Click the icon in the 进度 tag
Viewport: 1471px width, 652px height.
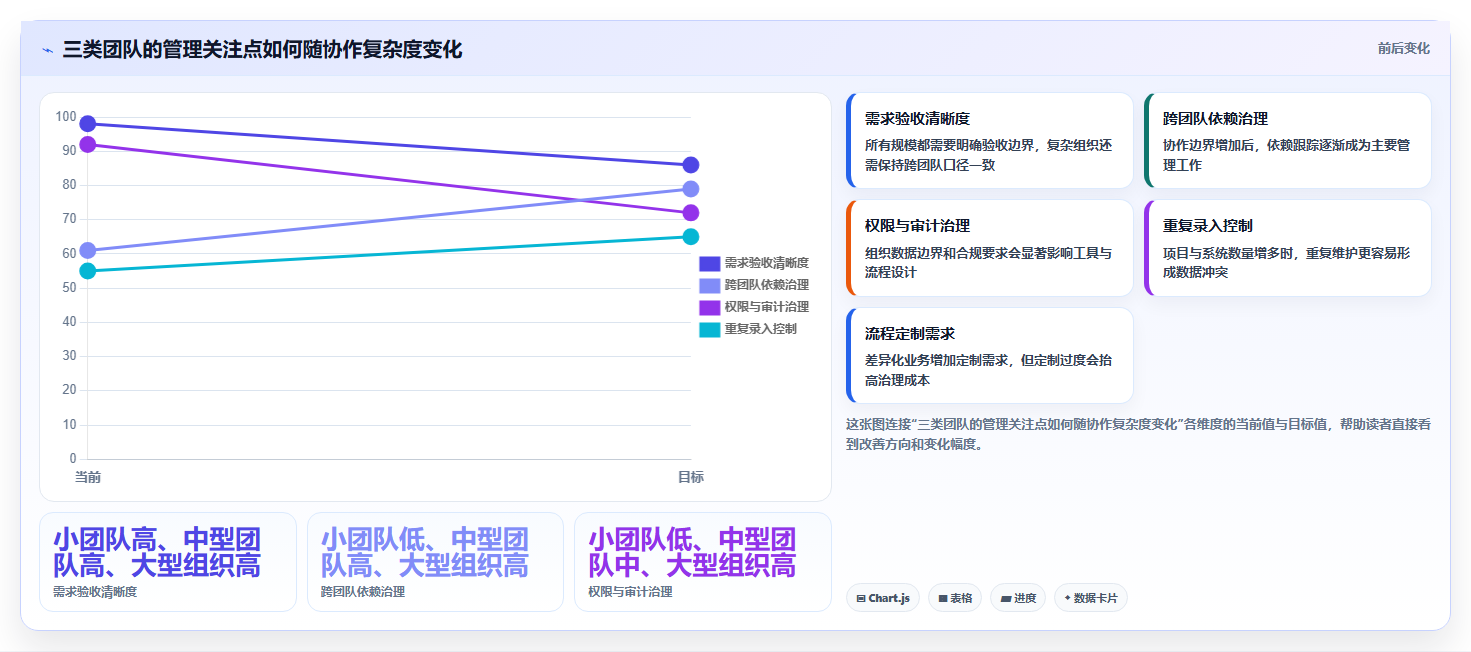[x=1006, y=598]
